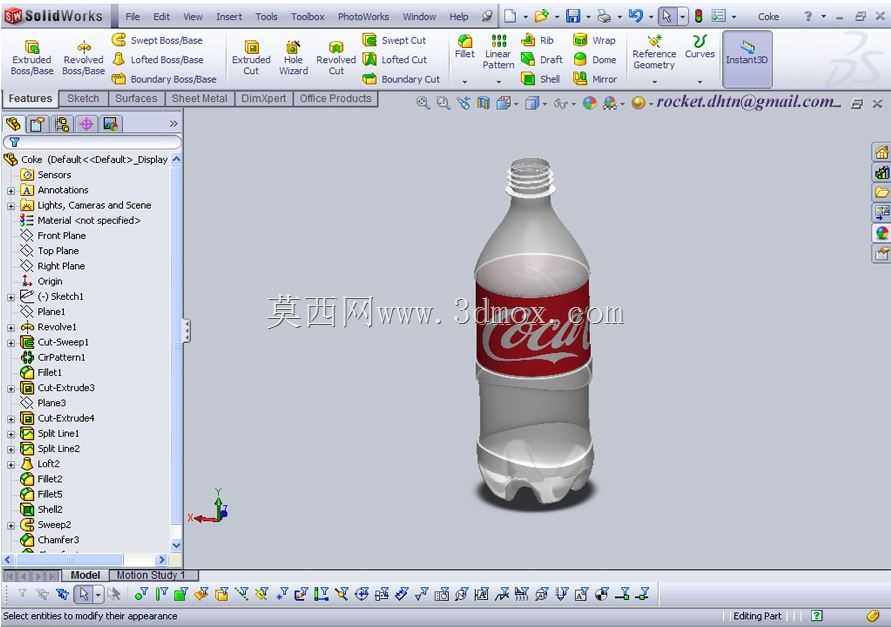The image size is (891, 627).
Task: Expand the Annotations tree node
Action: click(x=11, y=190)
